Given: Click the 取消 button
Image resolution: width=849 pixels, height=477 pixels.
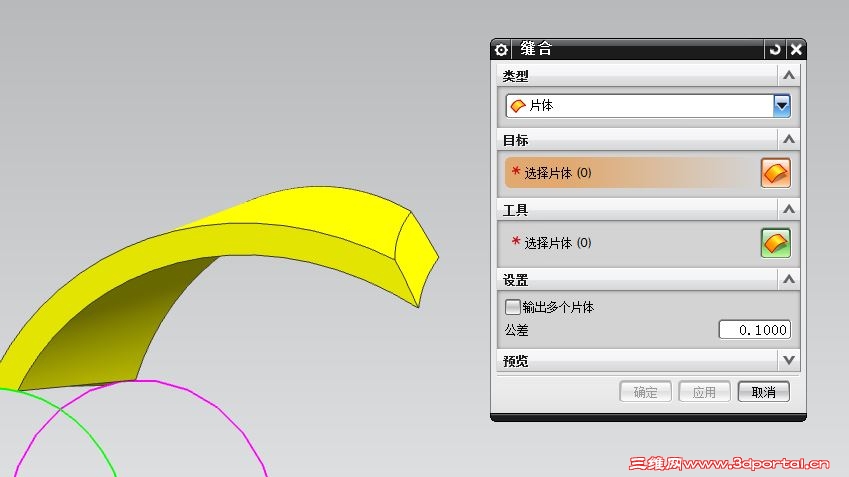Looking at the screenshot, I should point(763,392).
